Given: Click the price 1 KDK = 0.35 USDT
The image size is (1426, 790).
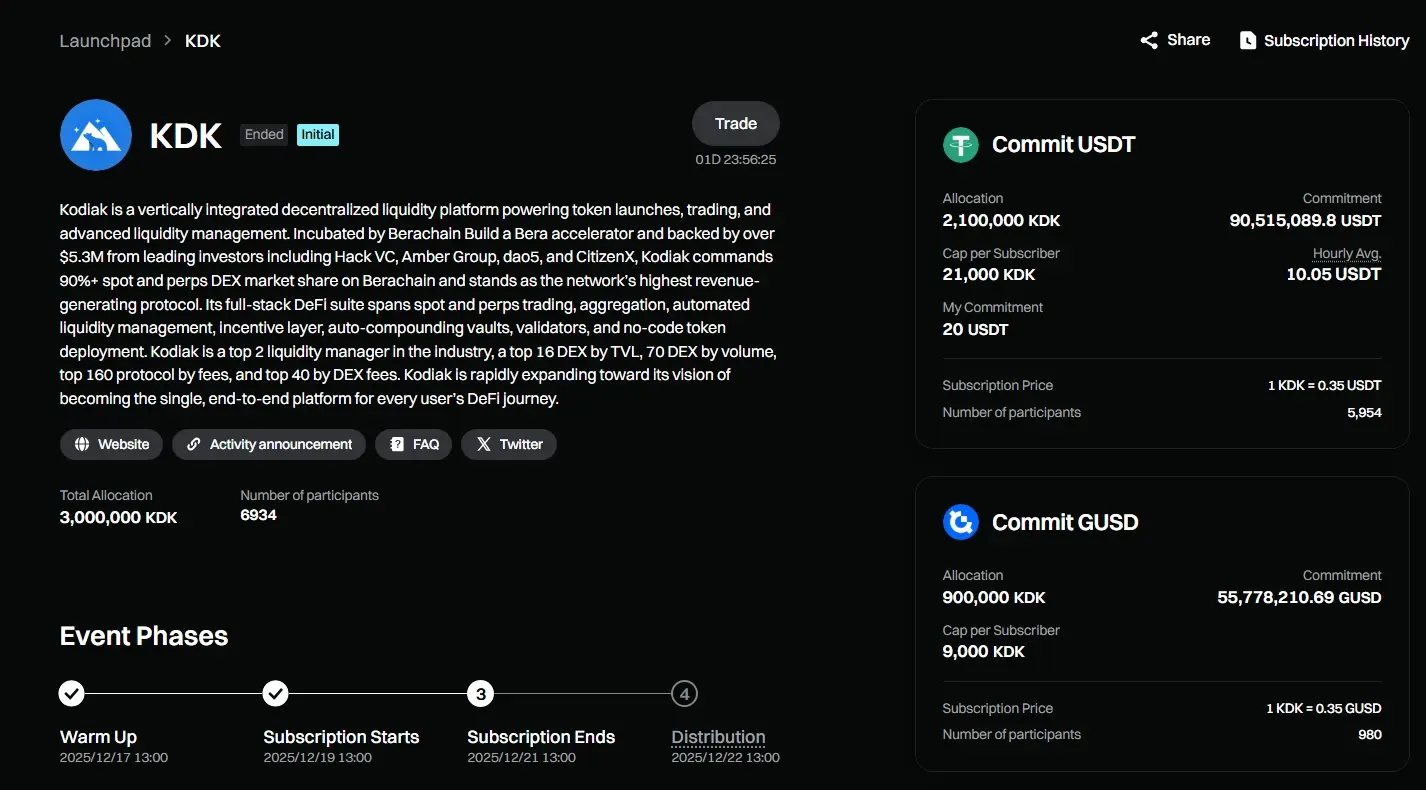Looking at the screenshot, I should tap(1325, 386).
